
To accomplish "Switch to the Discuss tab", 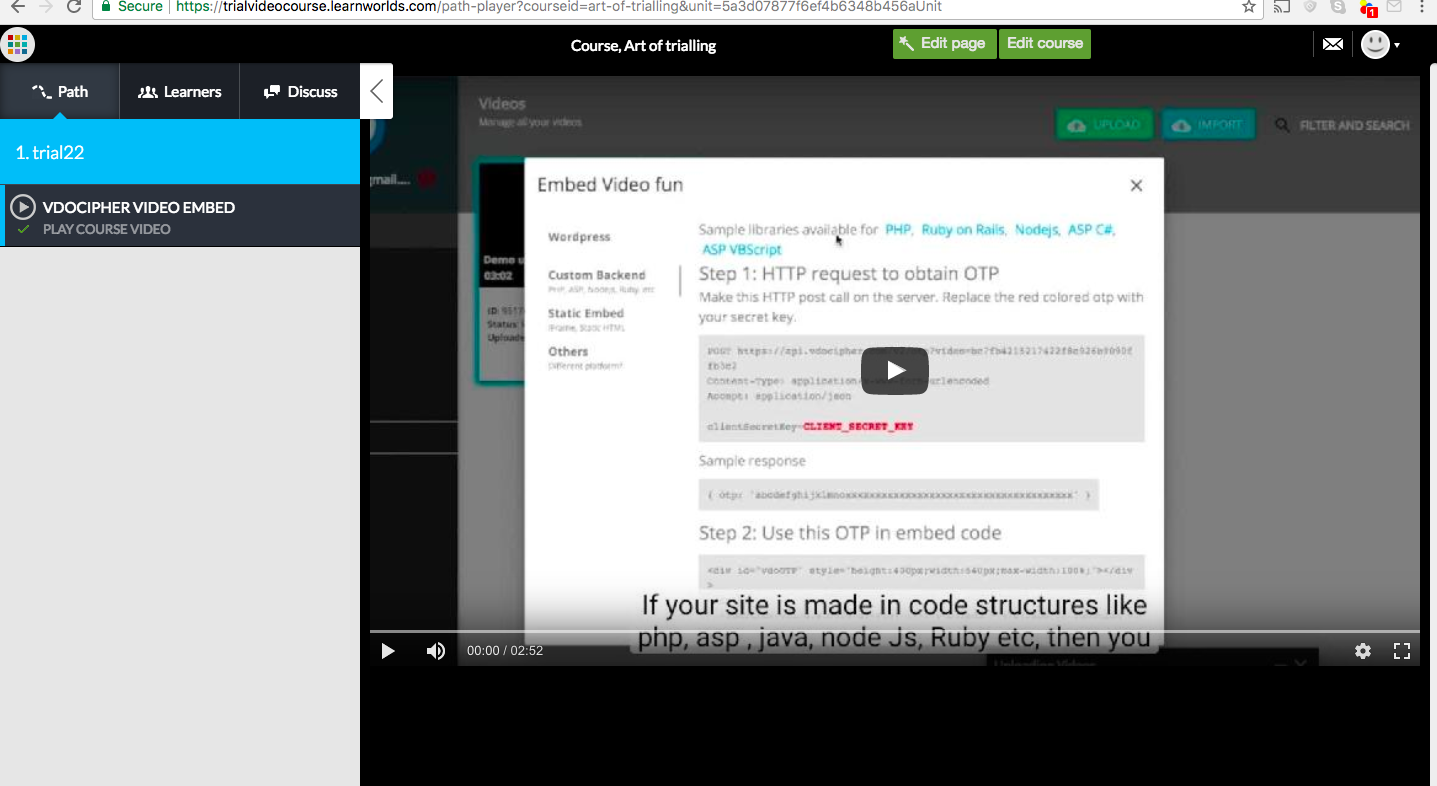I will click(x=300, y=91).
